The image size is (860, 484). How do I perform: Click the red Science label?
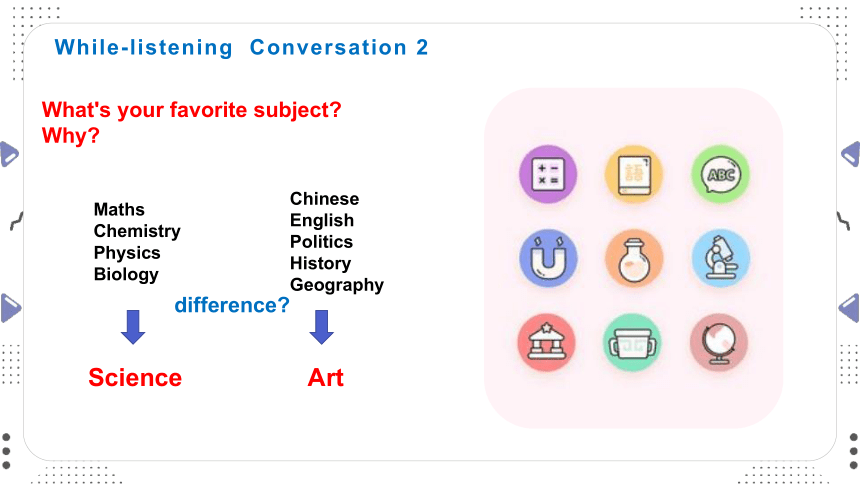coord(135,378)
